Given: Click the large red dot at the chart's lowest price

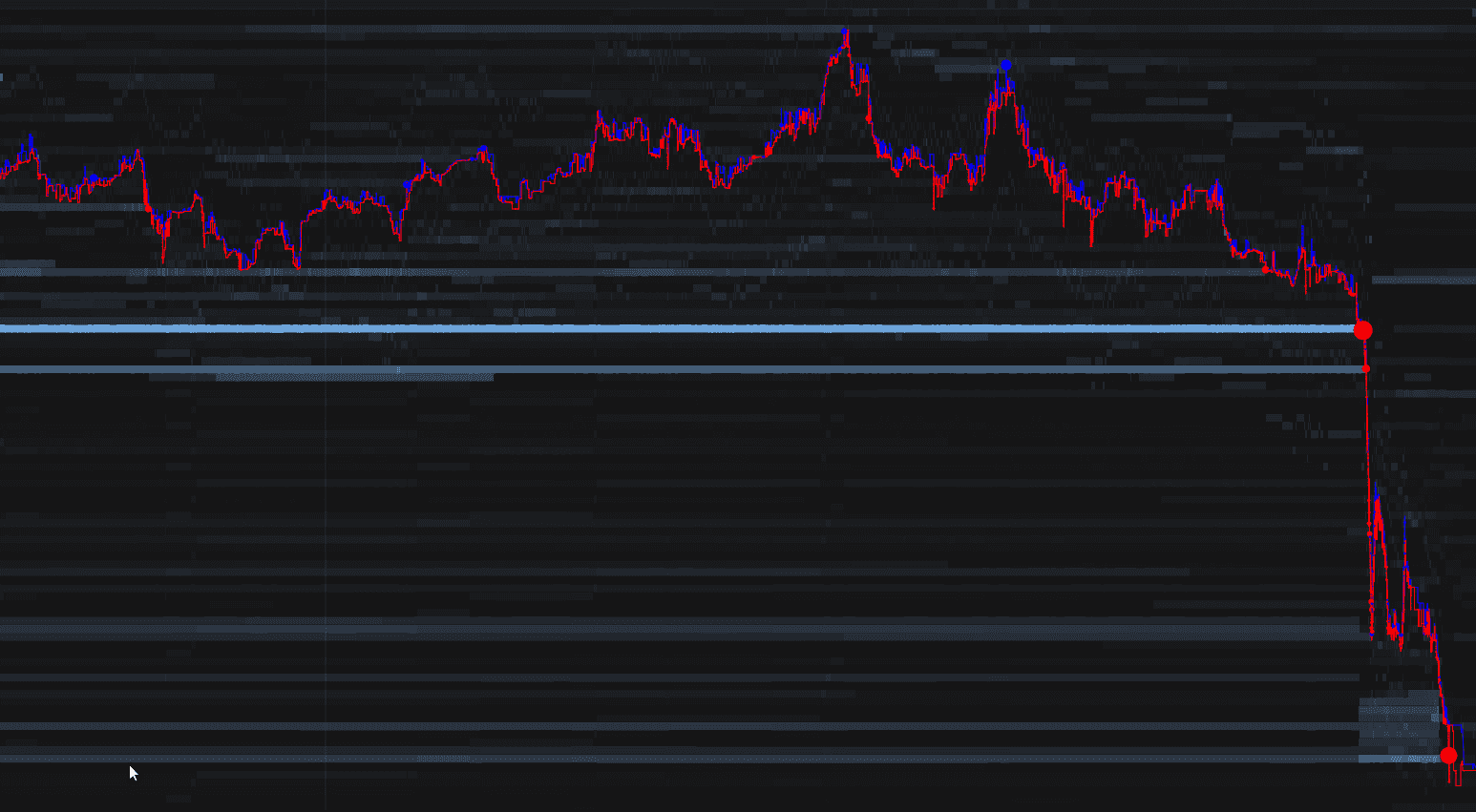Looking at the screenshot, I should pos(1448,756).
